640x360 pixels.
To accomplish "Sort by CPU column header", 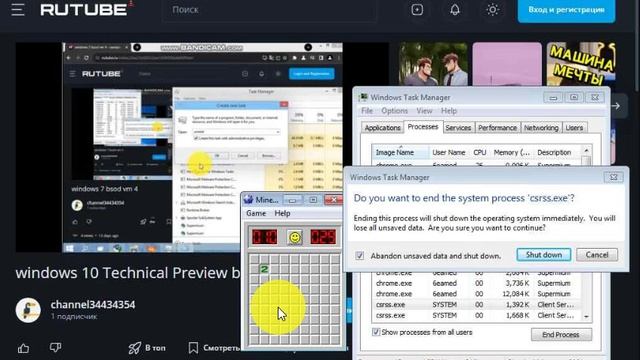I will (x=480, y=152).
